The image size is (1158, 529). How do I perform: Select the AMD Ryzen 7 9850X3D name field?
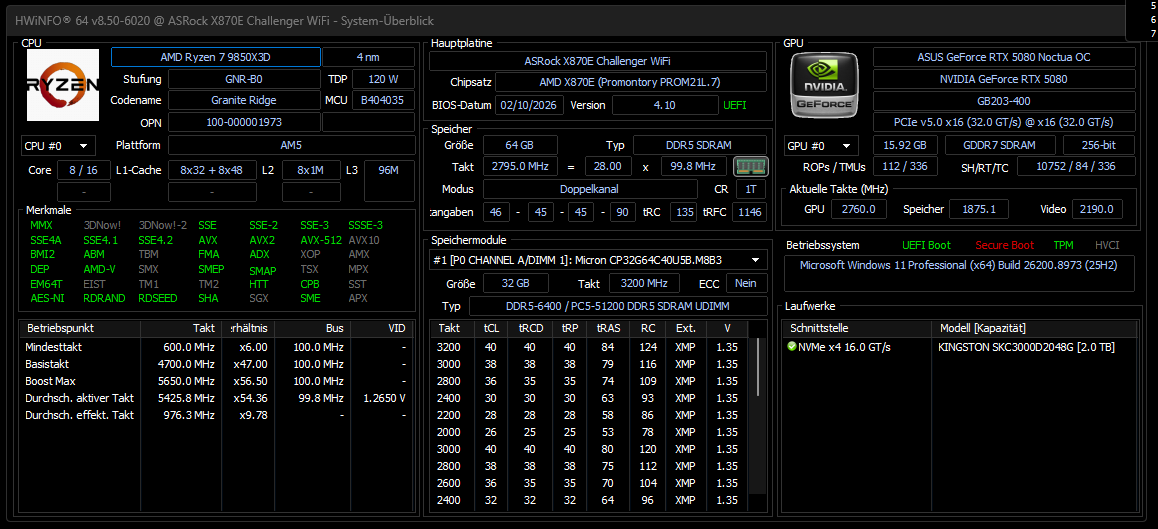[x=216, y=57]
